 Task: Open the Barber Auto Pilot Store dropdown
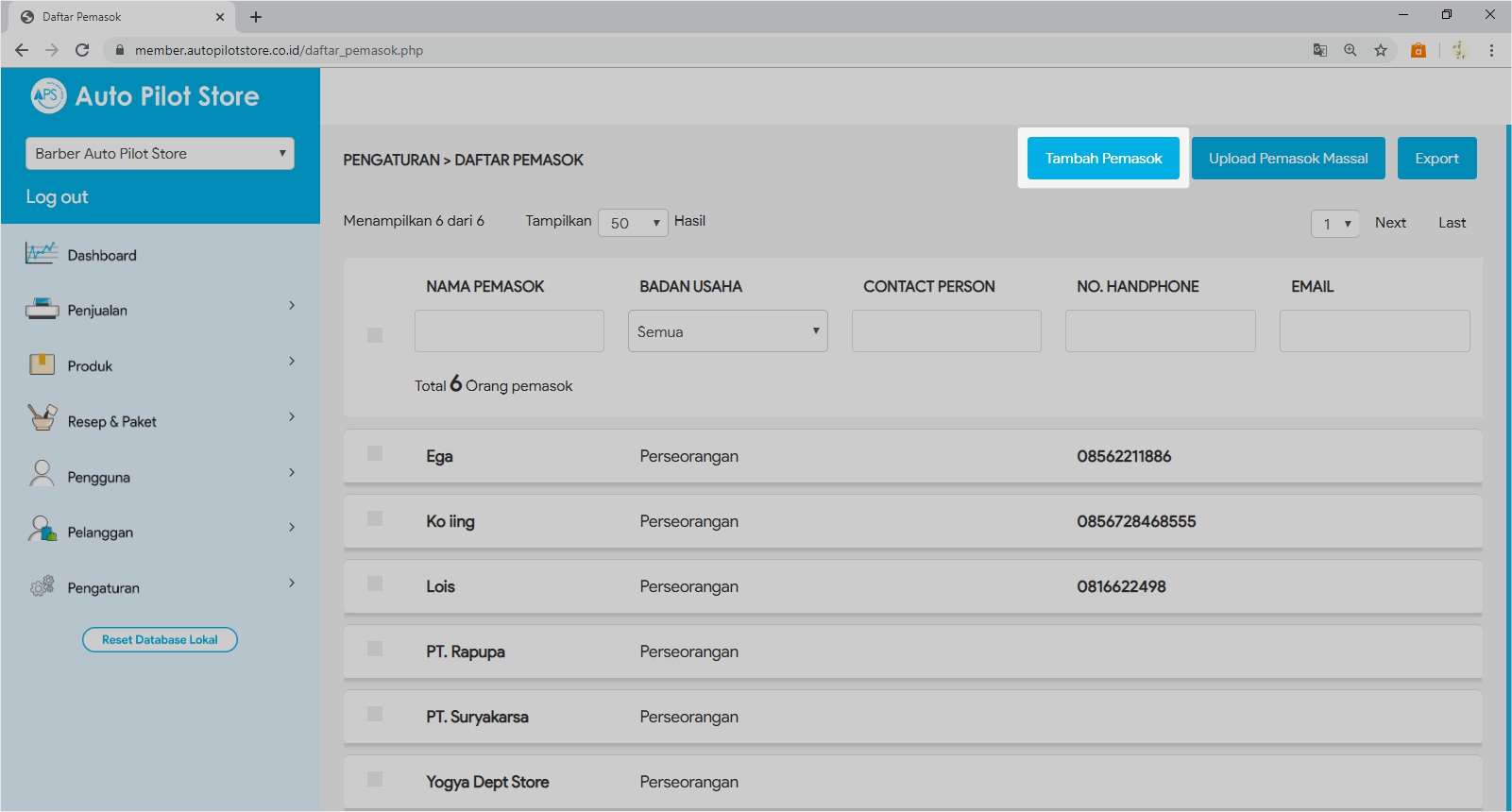click(160, 154)
